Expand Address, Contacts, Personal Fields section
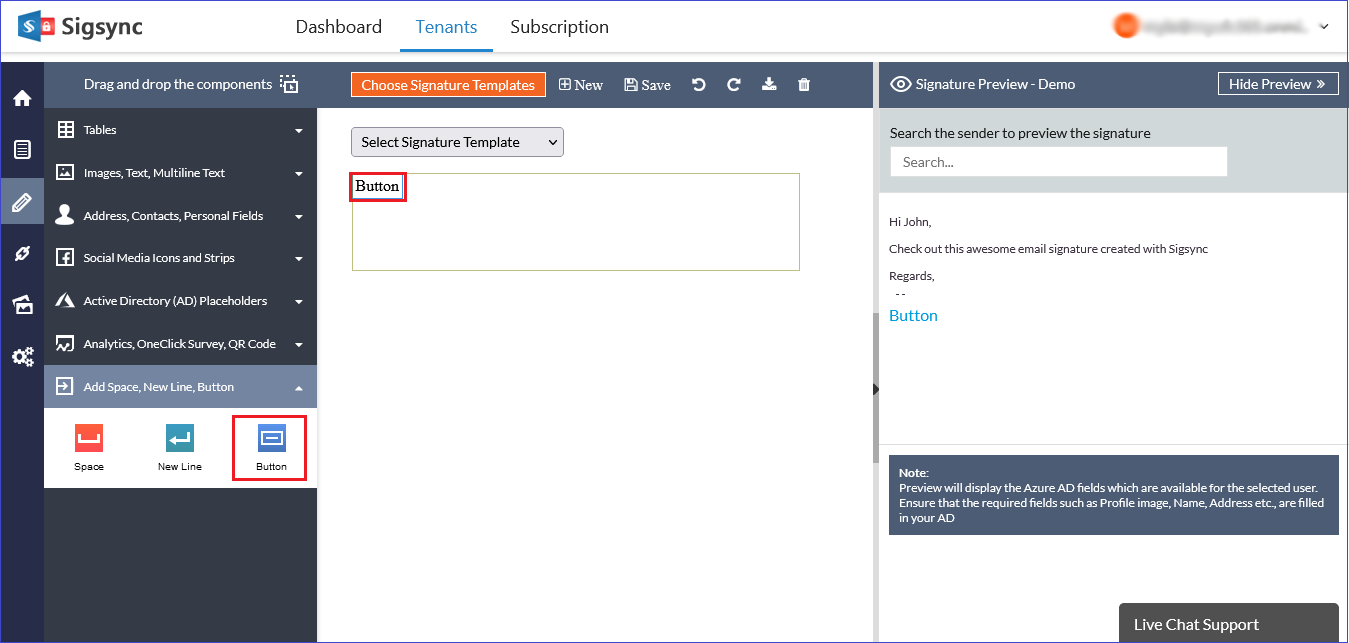Screen dimensions: 1349x643 pyautogui.click(x=180, y=215)
